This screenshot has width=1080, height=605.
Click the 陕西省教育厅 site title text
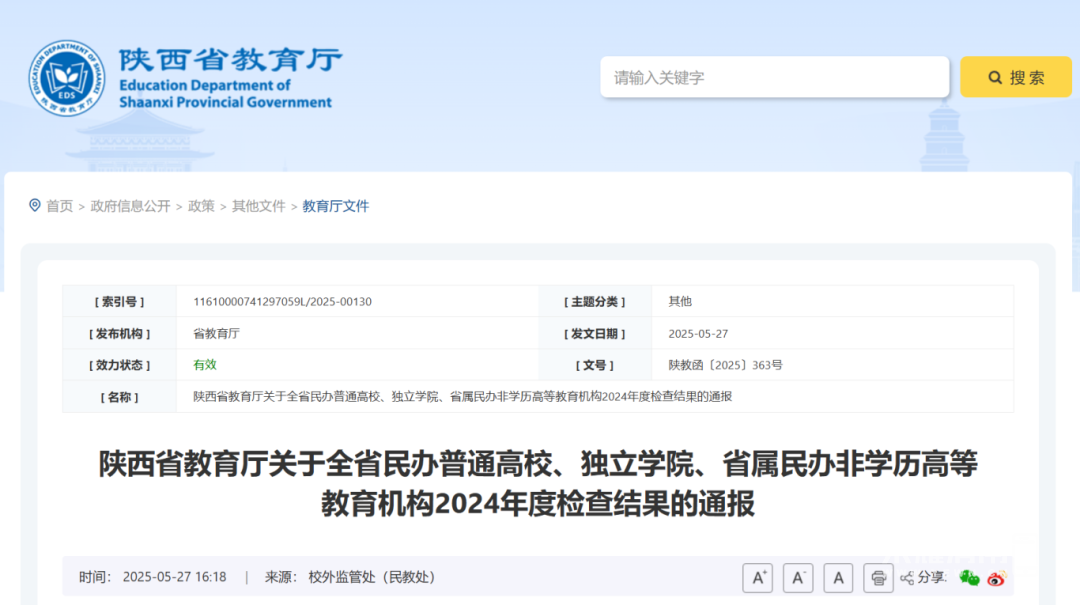pos(231,60)
